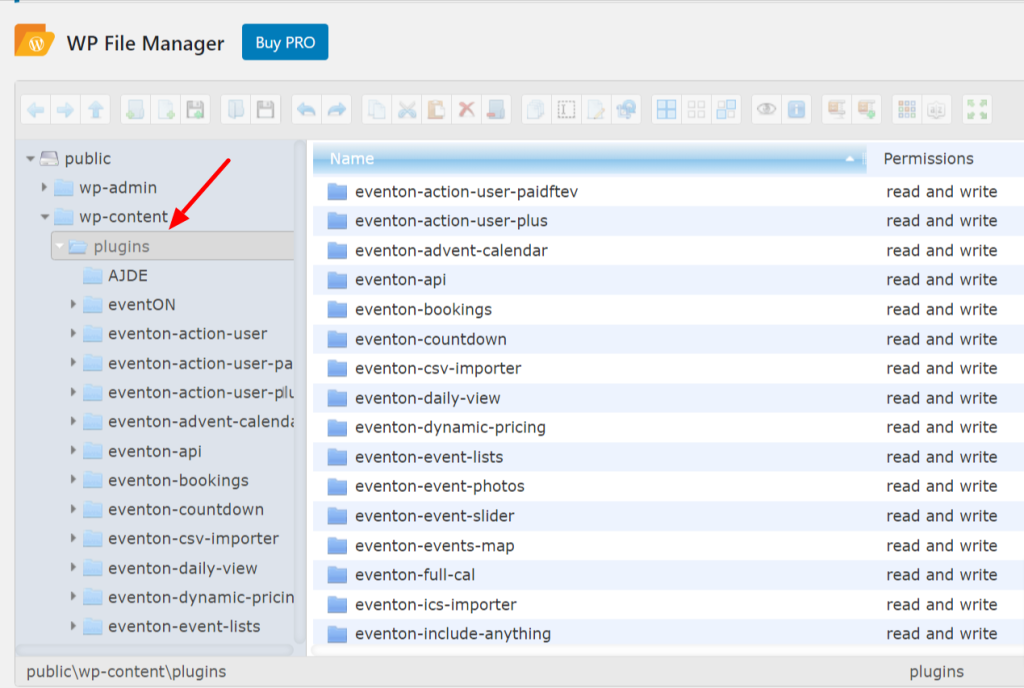Expand the eventon-api tree arrow
The height and width of the screenshot is (688, 1024).
(73, 450)
